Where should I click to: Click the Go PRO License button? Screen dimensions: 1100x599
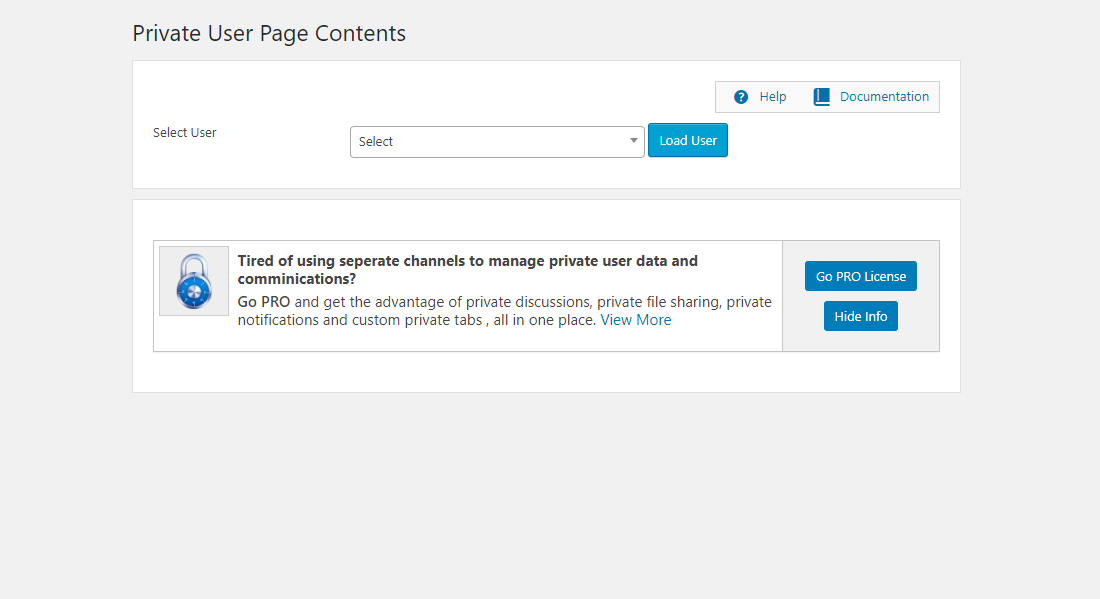860,276
